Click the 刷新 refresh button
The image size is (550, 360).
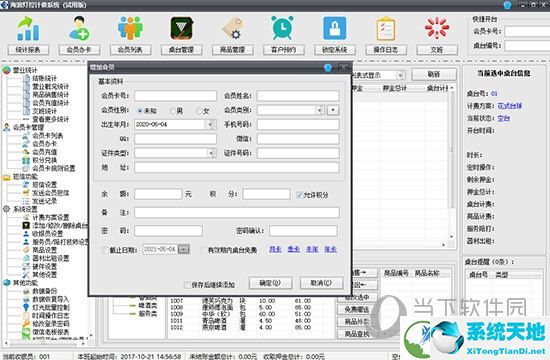point(434,74)
